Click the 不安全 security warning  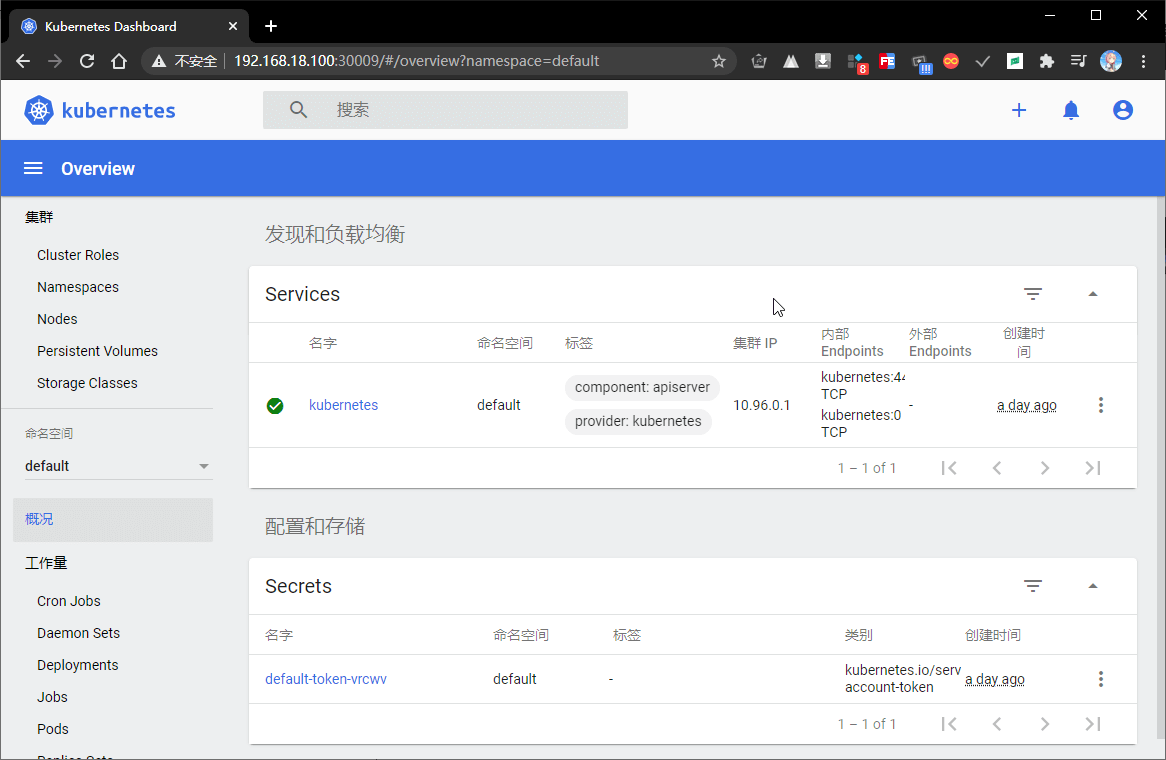pos(184,61)
